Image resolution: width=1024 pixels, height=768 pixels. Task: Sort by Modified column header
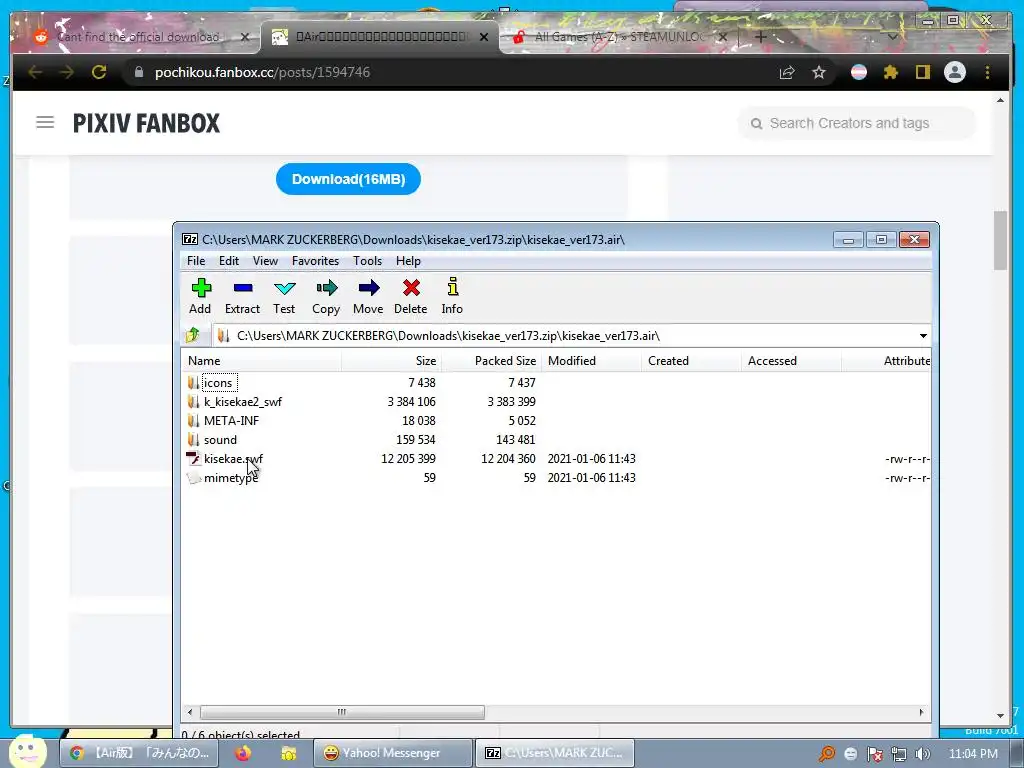point(591,360)
